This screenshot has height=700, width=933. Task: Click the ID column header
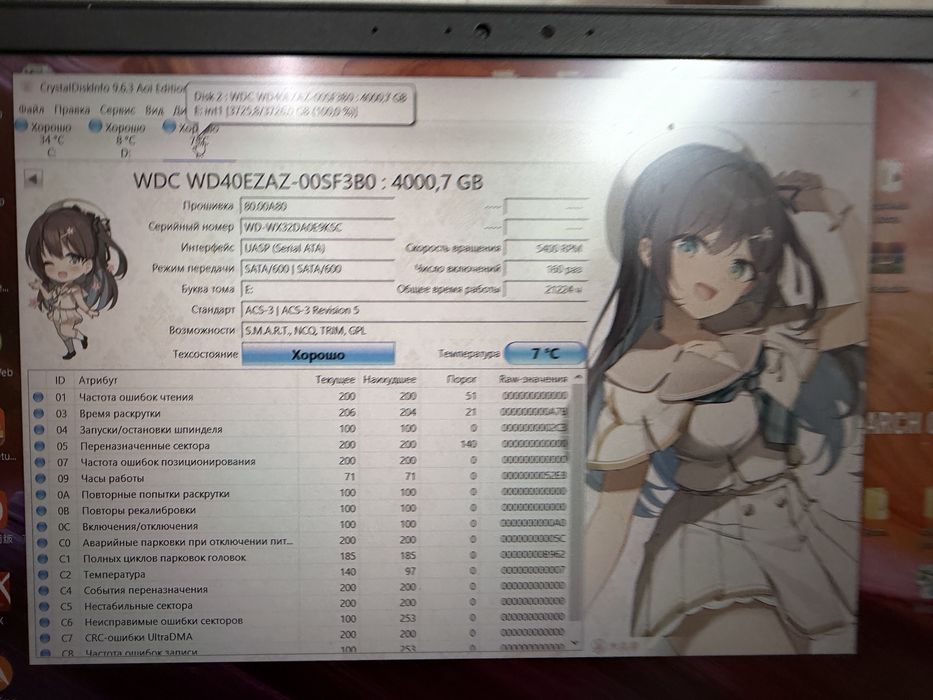[x=60, y=380]
